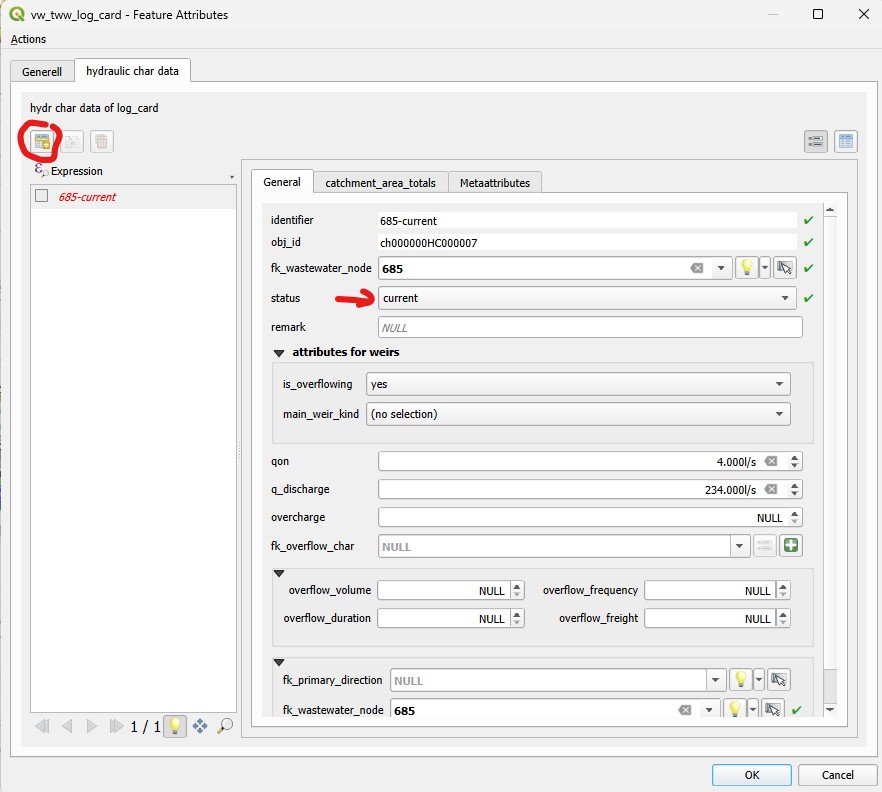The image size is (882, 792).
Task: Click the Expression filter icon
Action: coord(41,171)
